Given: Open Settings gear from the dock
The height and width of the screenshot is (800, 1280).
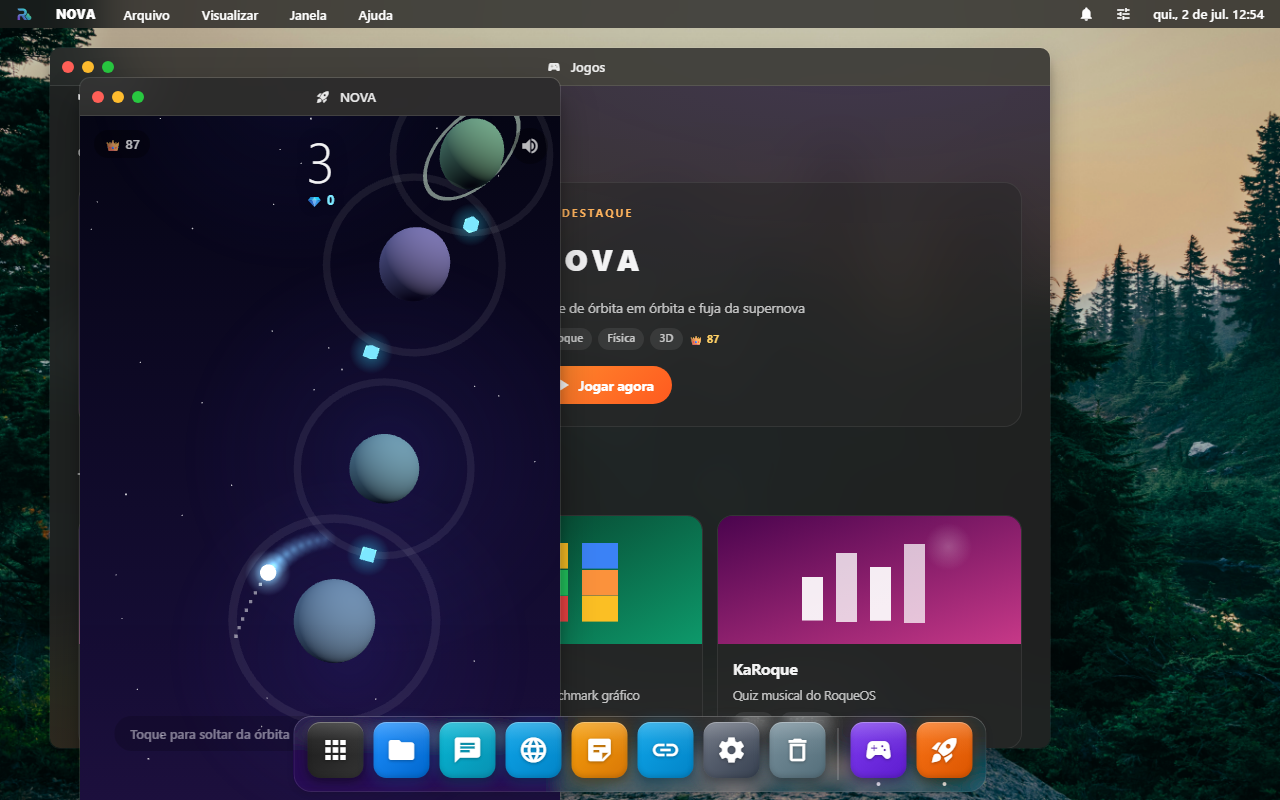Looking at the screenshot, I should [732, 750].
